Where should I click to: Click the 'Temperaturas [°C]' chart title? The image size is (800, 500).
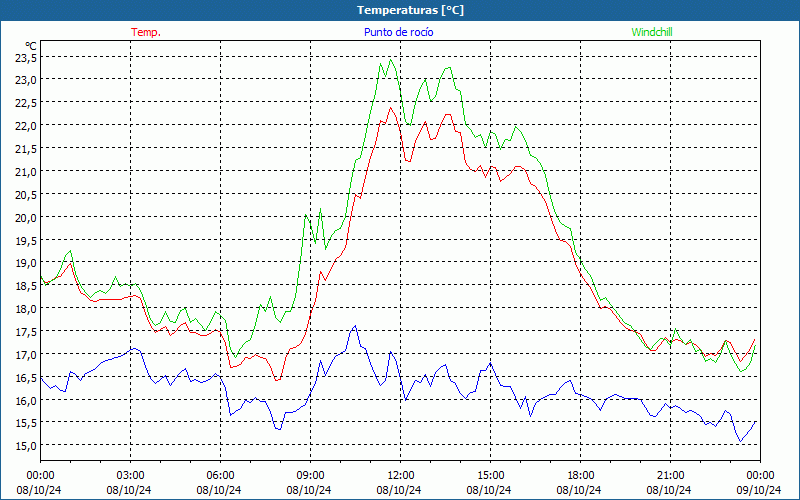coord(411,10)
